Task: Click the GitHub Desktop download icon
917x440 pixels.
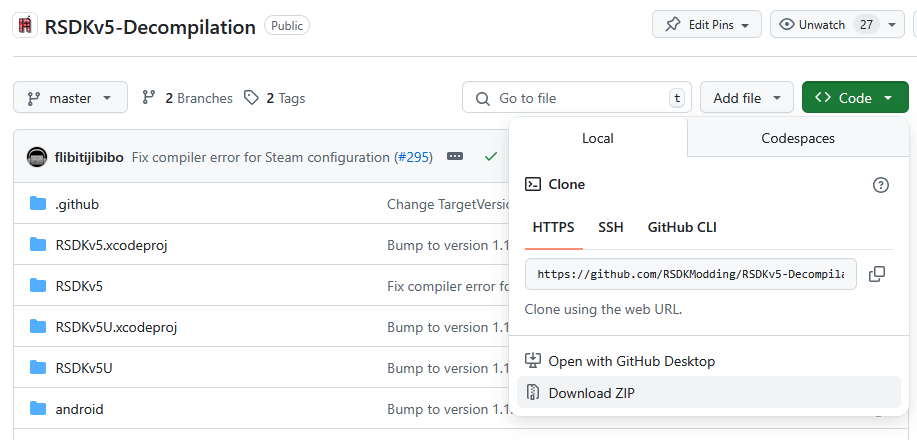Action: coord(532,360)
